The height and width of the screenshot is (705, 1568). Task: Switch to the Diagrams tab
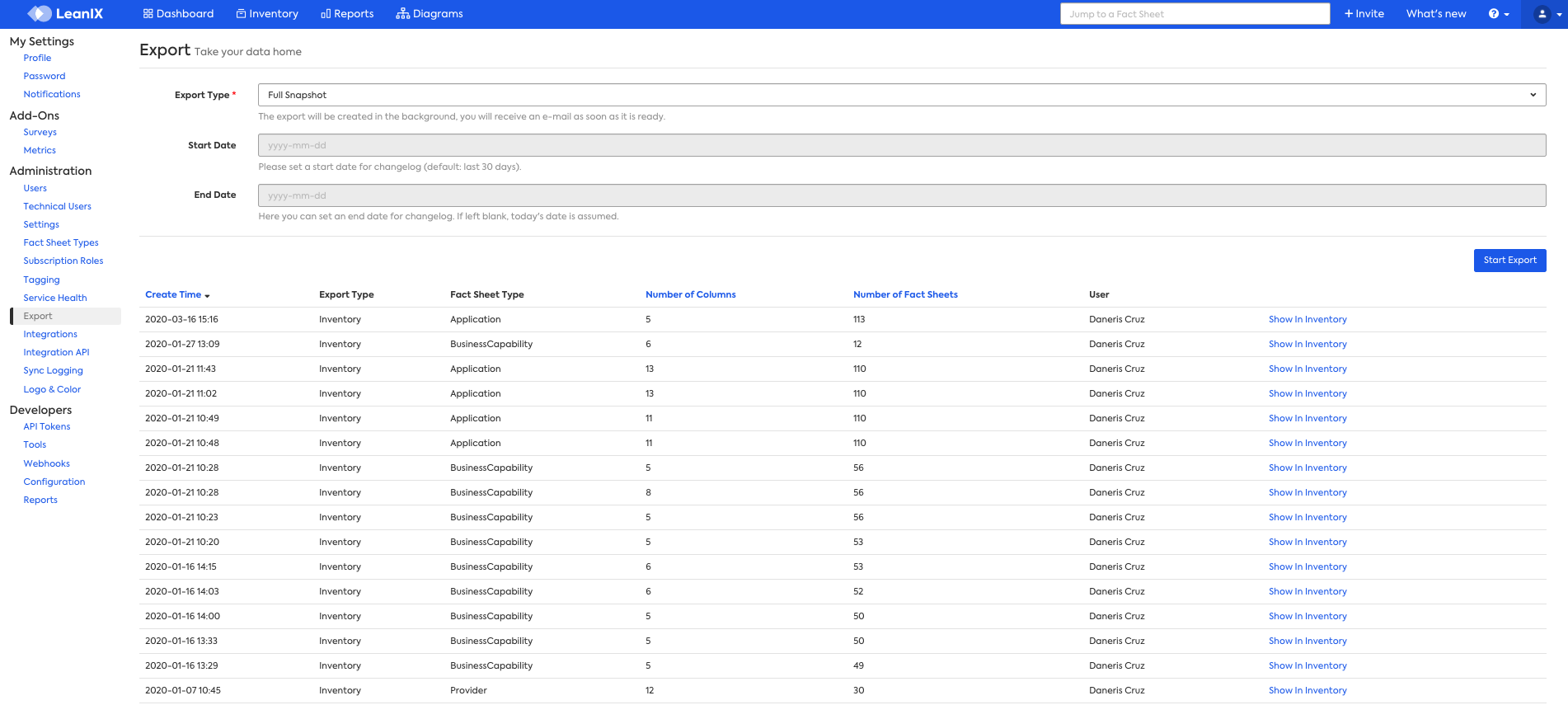click(x=430, y=14)
